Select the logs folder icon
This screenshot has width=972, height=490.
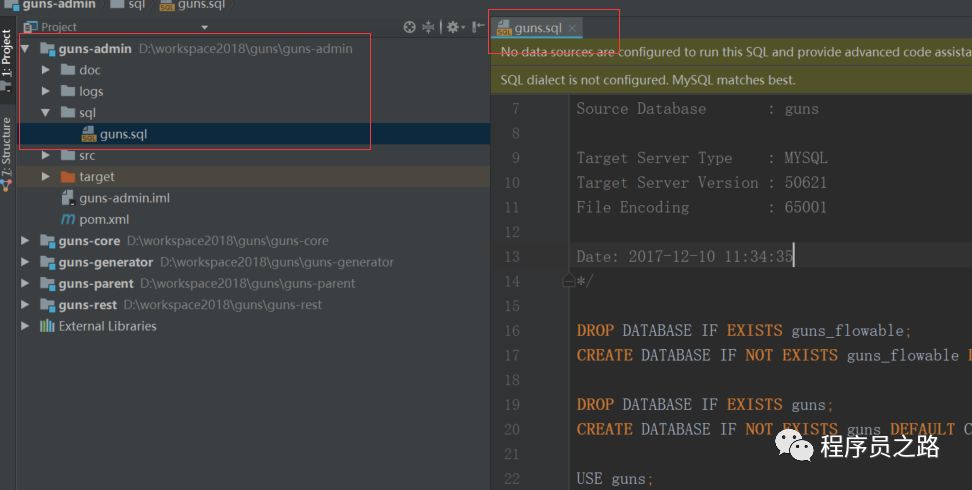pyautogui.click(x=68, y=91)
